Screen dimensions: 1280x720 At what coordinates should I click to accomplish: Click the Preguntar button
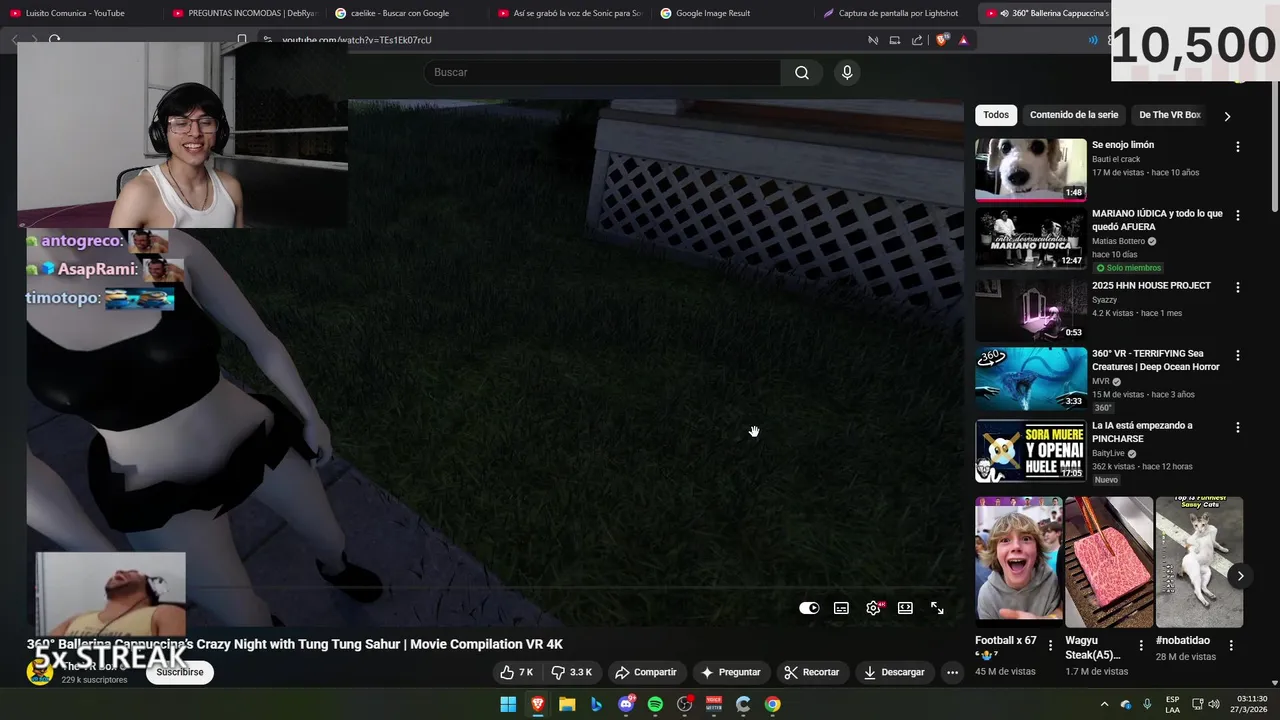731,672
